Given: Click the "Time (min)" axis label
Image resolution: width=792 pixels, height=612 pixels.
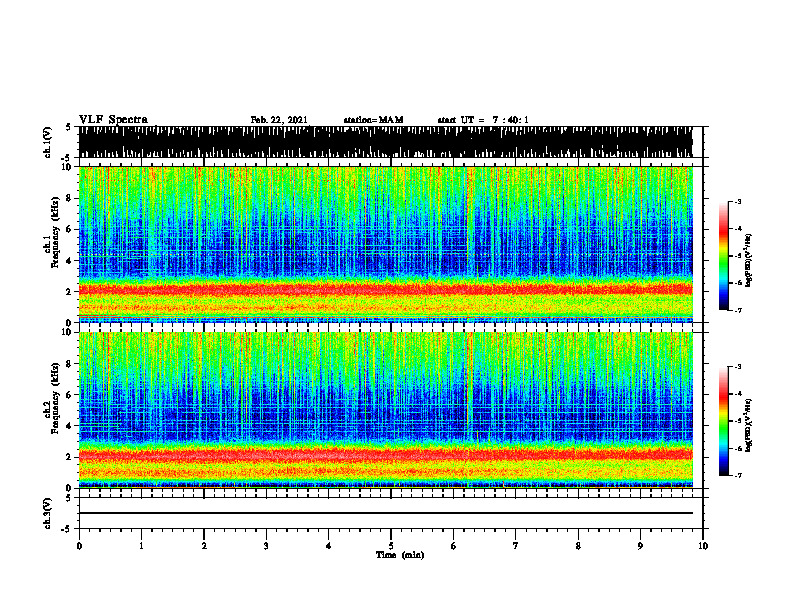Looking at the screenshot, I should pos(400,555).
